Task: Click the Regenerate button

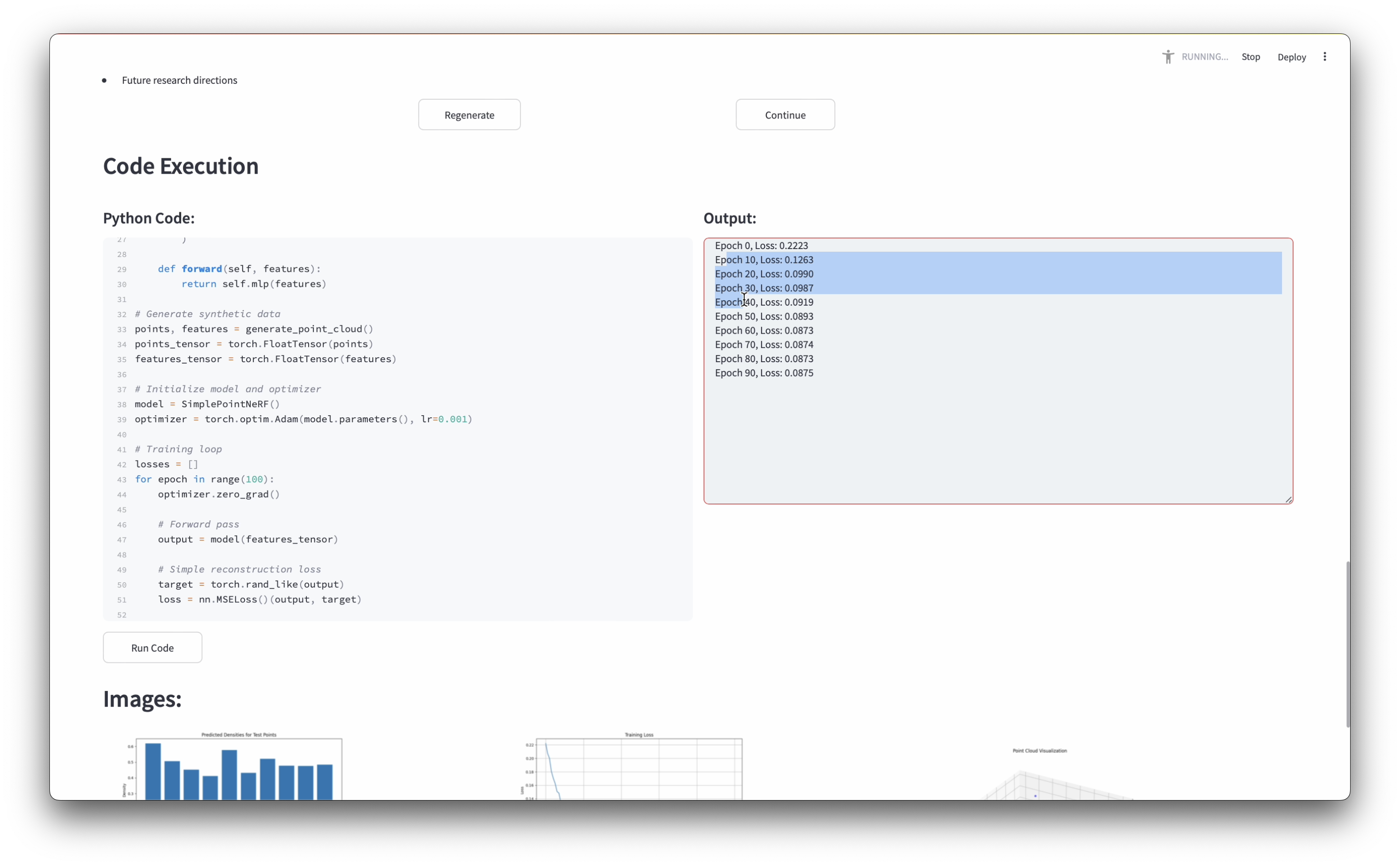Action: click(x=469, y=115)
